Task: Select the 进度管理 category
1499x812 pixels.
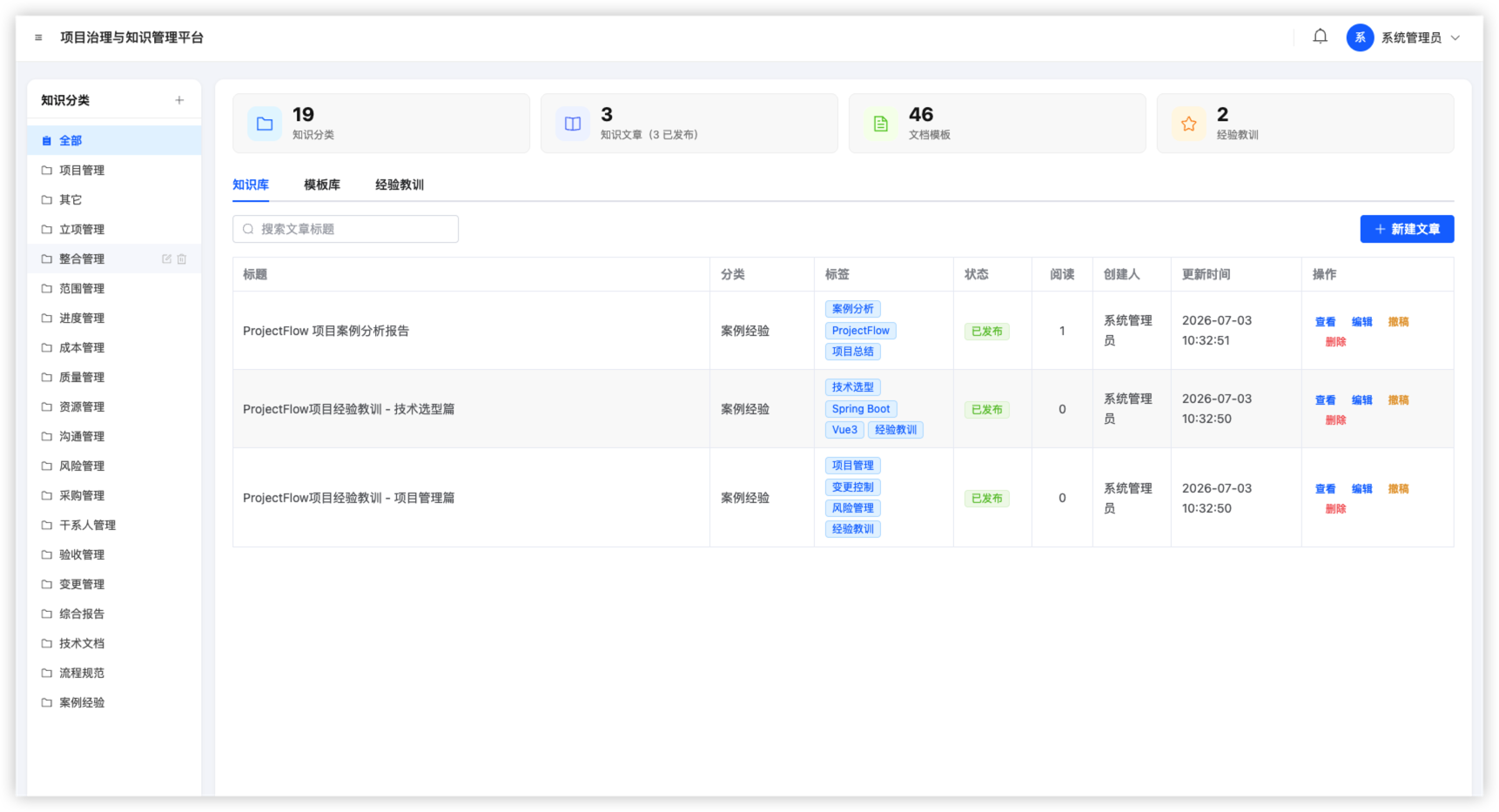Action: (114, 318)
